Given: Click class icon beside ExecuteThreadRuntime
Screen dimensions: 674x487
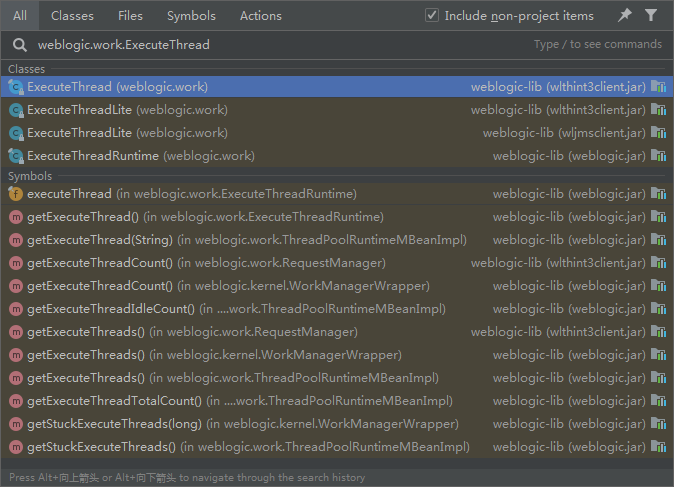Looking at the screenshot, I should click(16, 156).
